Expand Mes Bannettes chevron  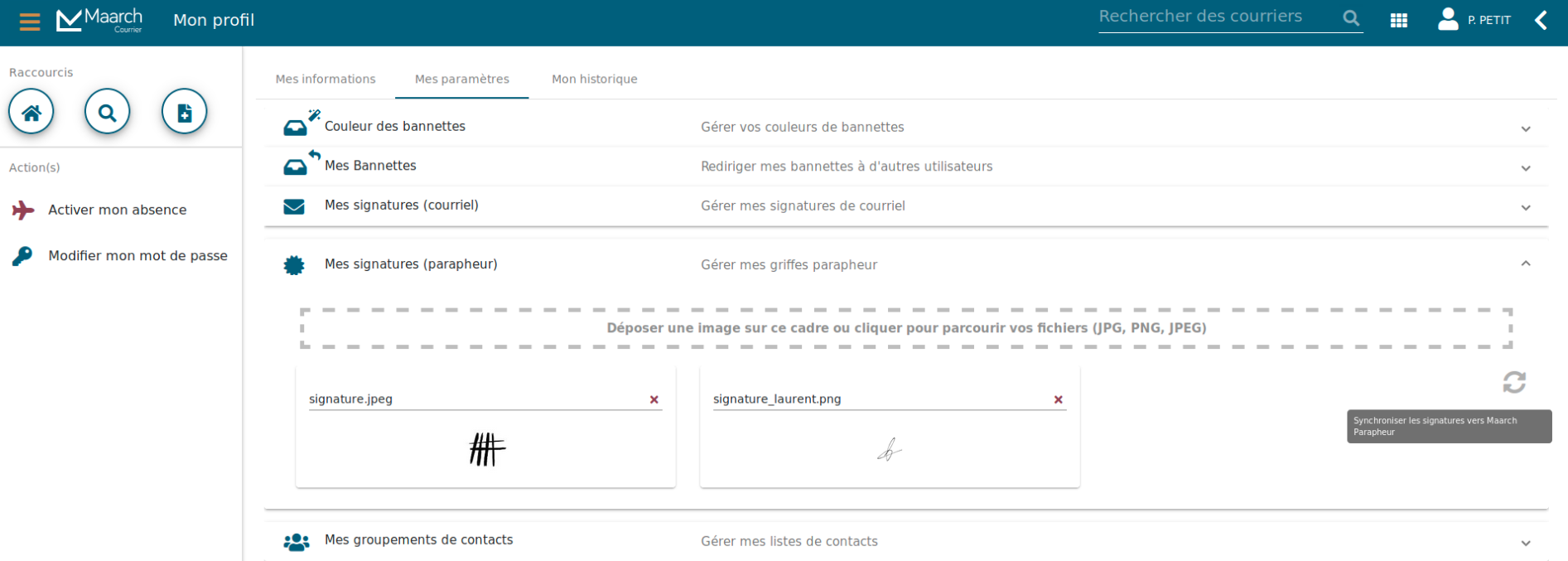[1526, 168]
